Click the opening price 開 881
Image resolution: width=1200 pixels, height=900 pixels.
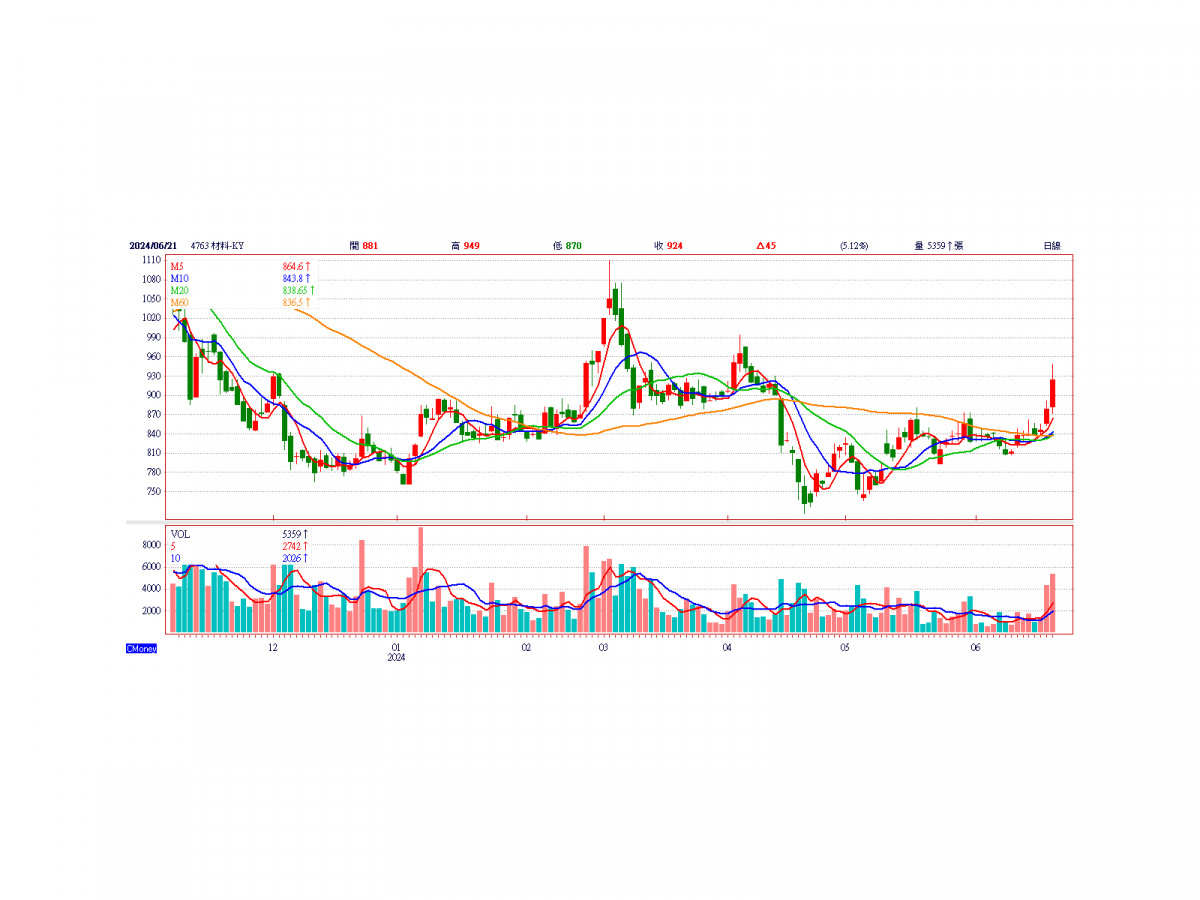tap(364, 245)
